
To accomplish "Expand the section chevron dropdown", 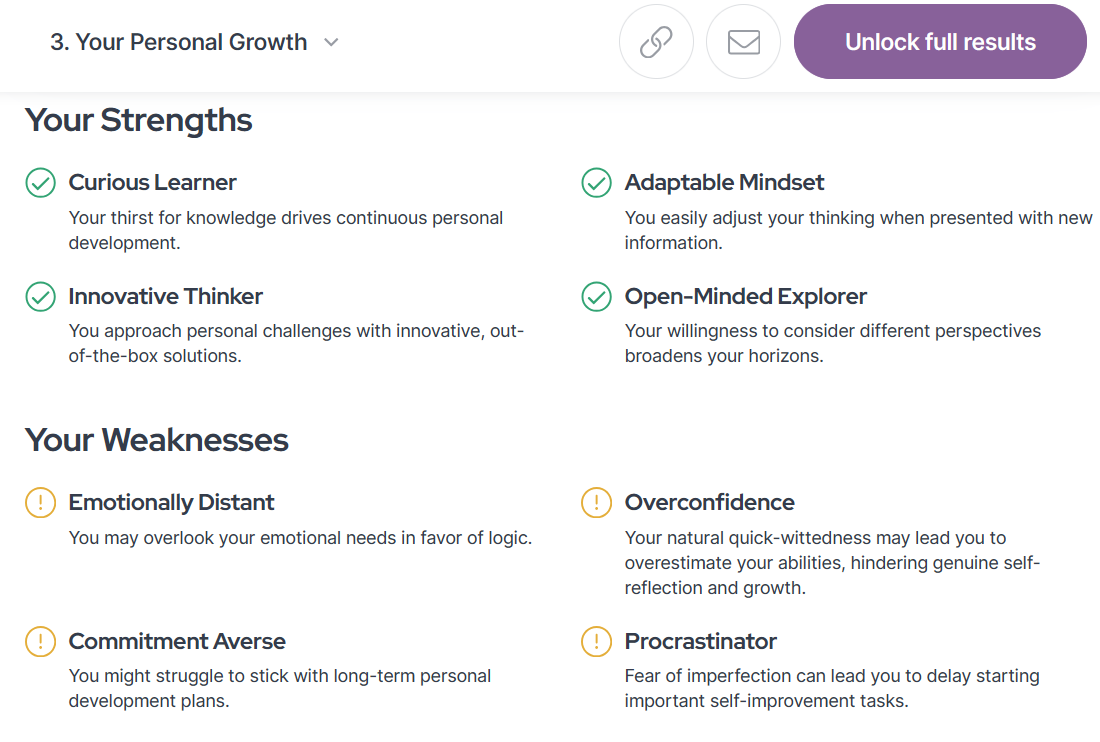I will pyautogui.click(x=331, y=43).
